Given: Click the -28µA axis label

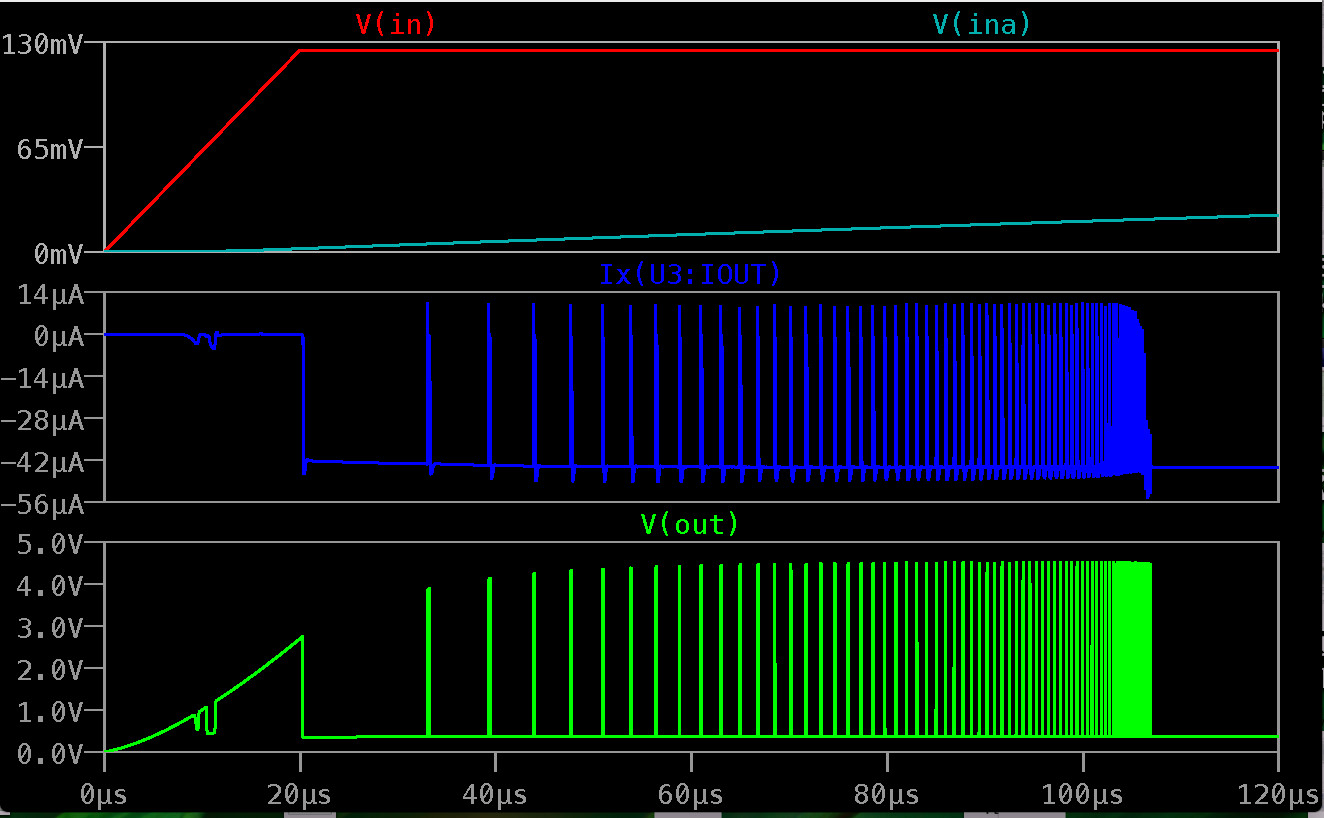Looking at the screenshot, I should pos(41,422).
